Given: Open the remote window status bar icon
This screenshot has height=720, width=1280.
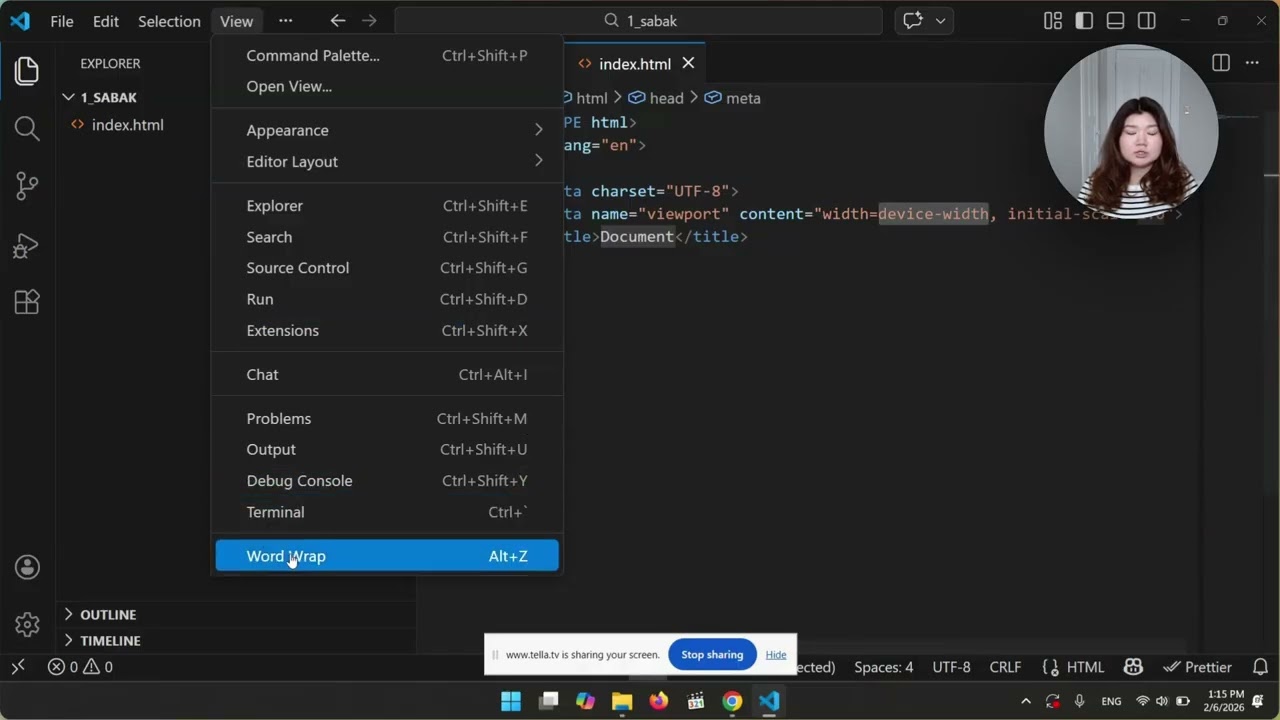Looking at the screenshot, I should (x=17, y=667).
